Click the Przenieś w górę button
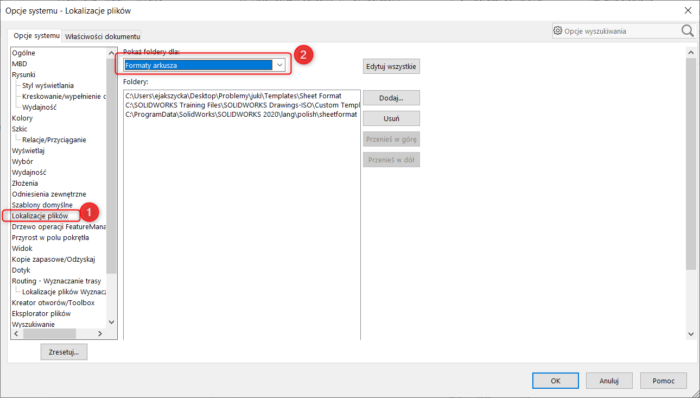The height and width of the screenshot is (398, 700). [391, 139]
